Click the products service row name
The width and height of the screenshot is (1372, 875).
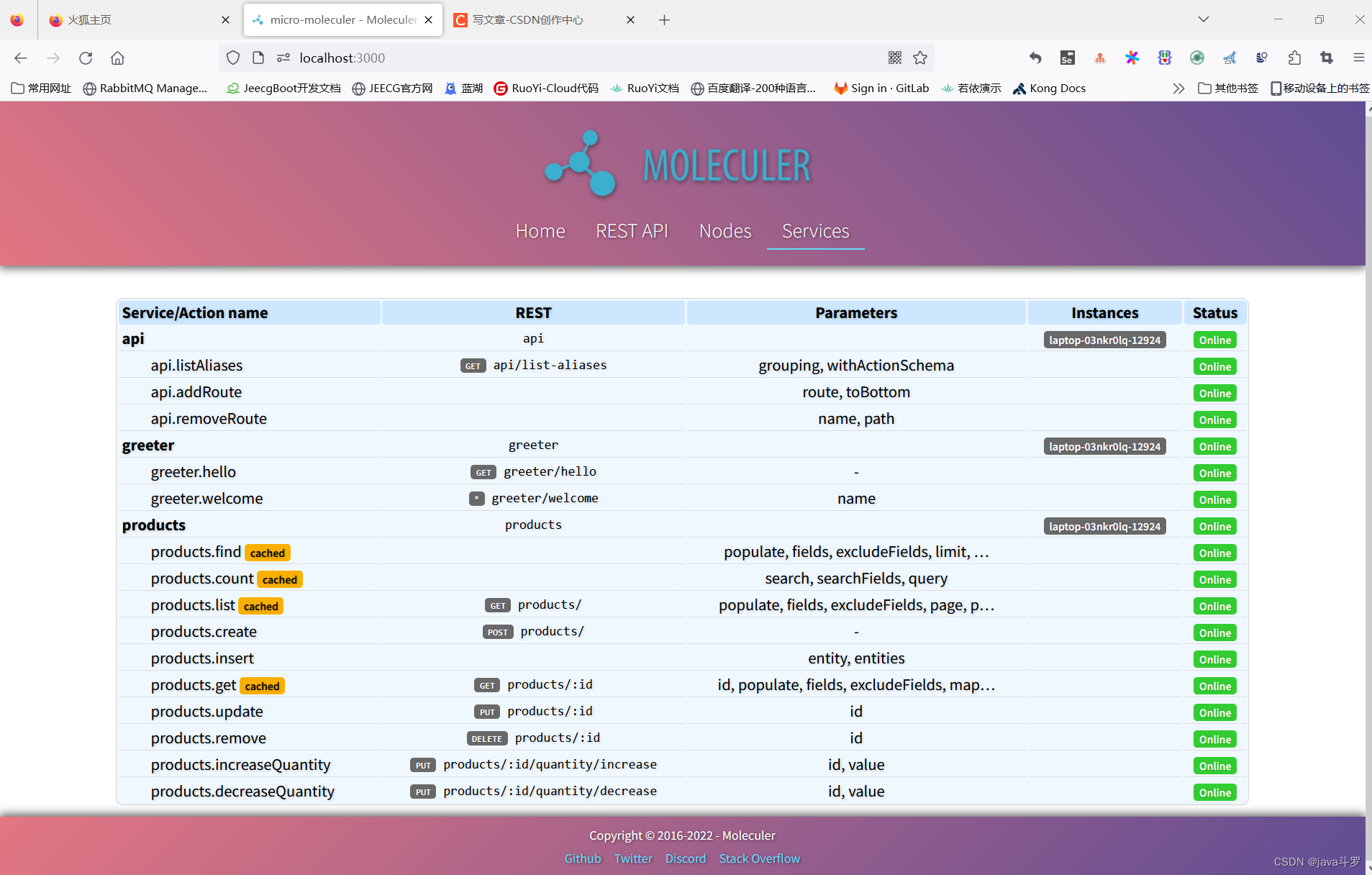tap(154, 525)
